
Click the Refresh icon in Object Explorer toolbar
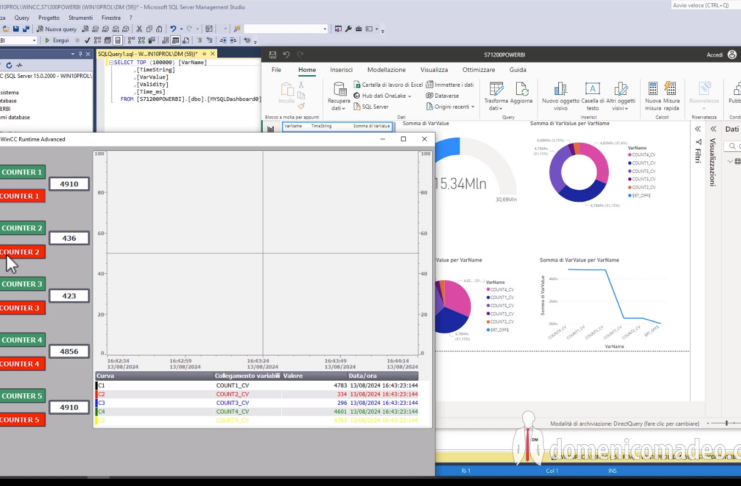click(9, 65)
